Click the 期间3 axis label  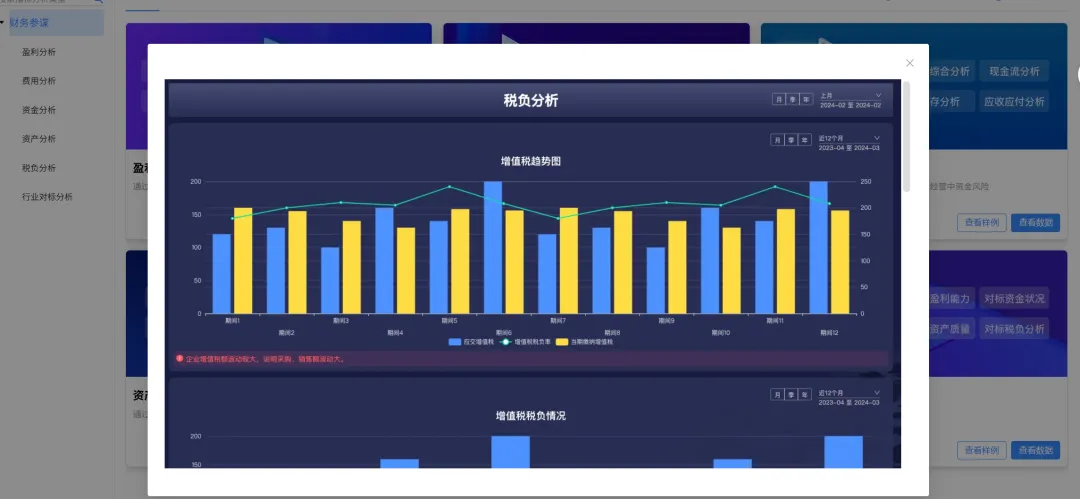click(340, 320)
